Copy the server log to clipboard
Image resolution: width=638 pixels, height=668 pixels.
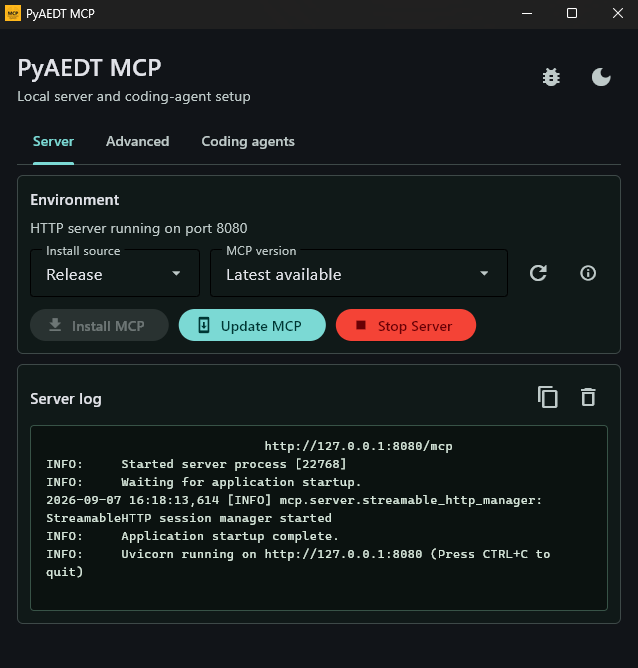pos(548,397)
